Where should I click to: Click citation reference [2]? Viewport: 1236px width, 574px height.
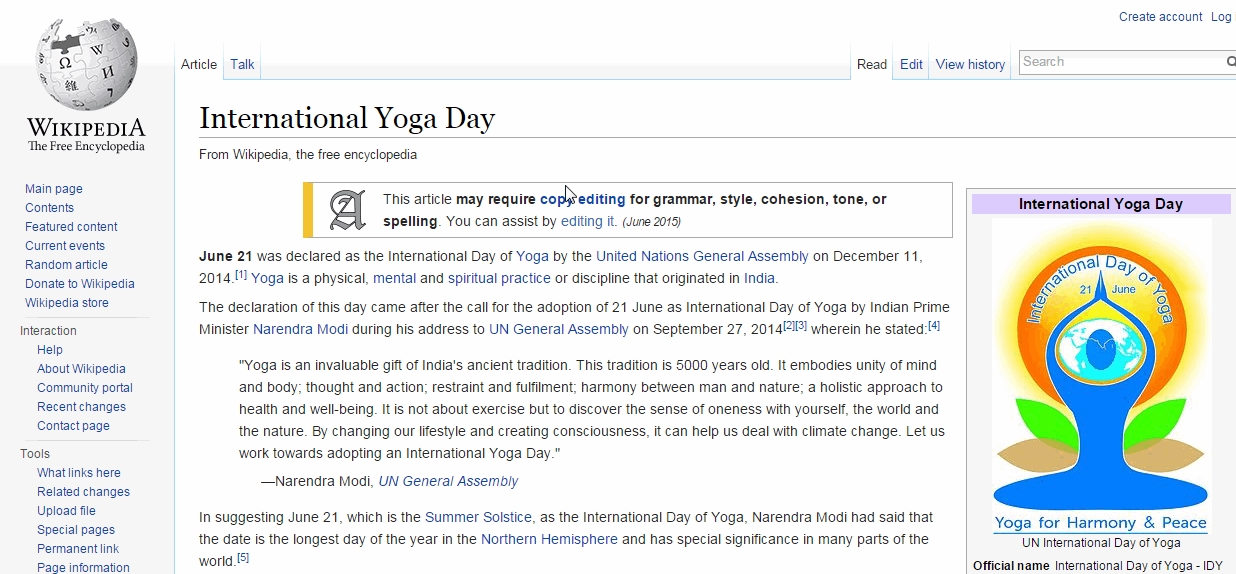[788, 325]
